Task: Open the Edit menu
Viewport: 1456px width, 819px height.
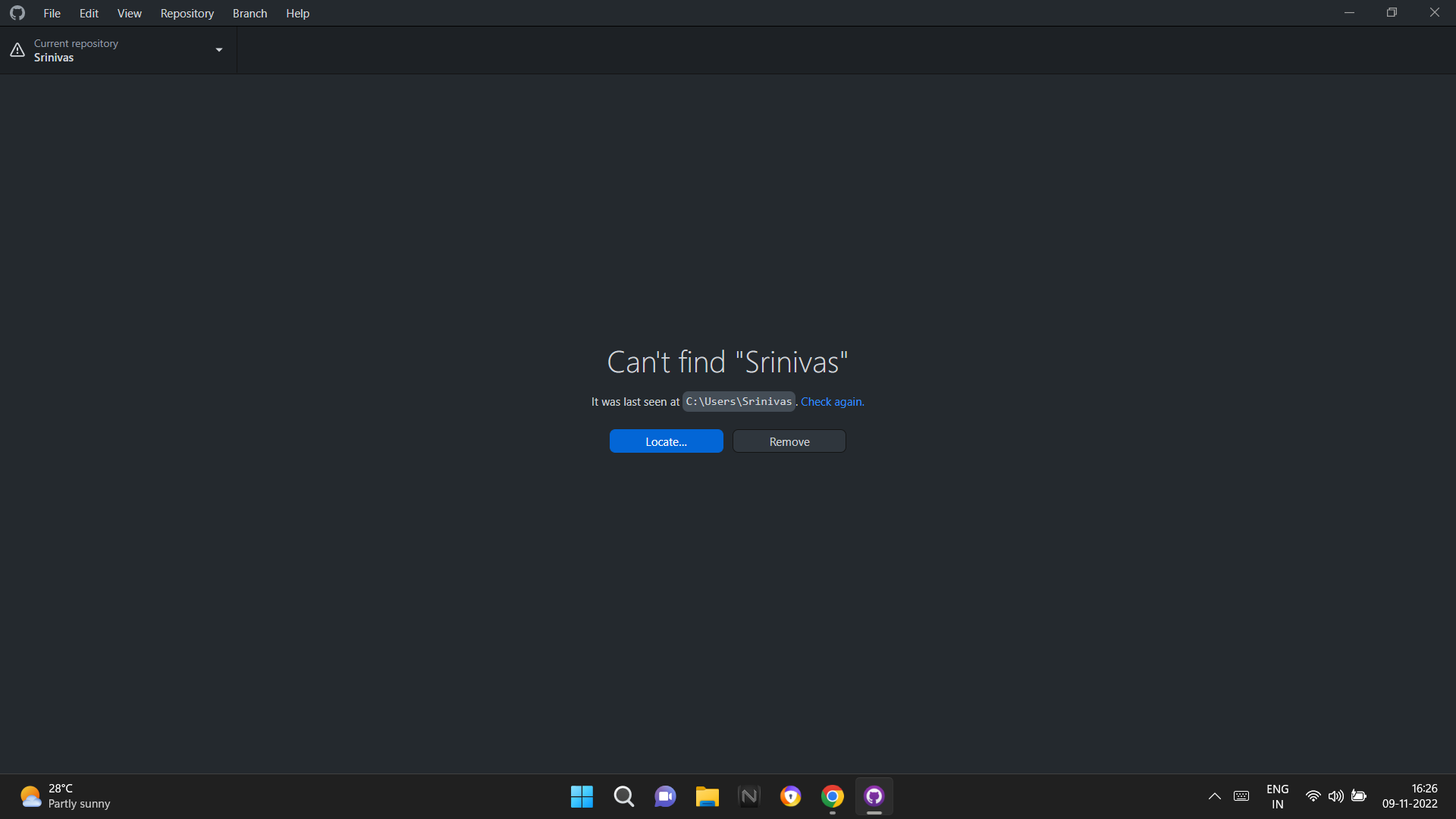Action: tap(89, 13)
